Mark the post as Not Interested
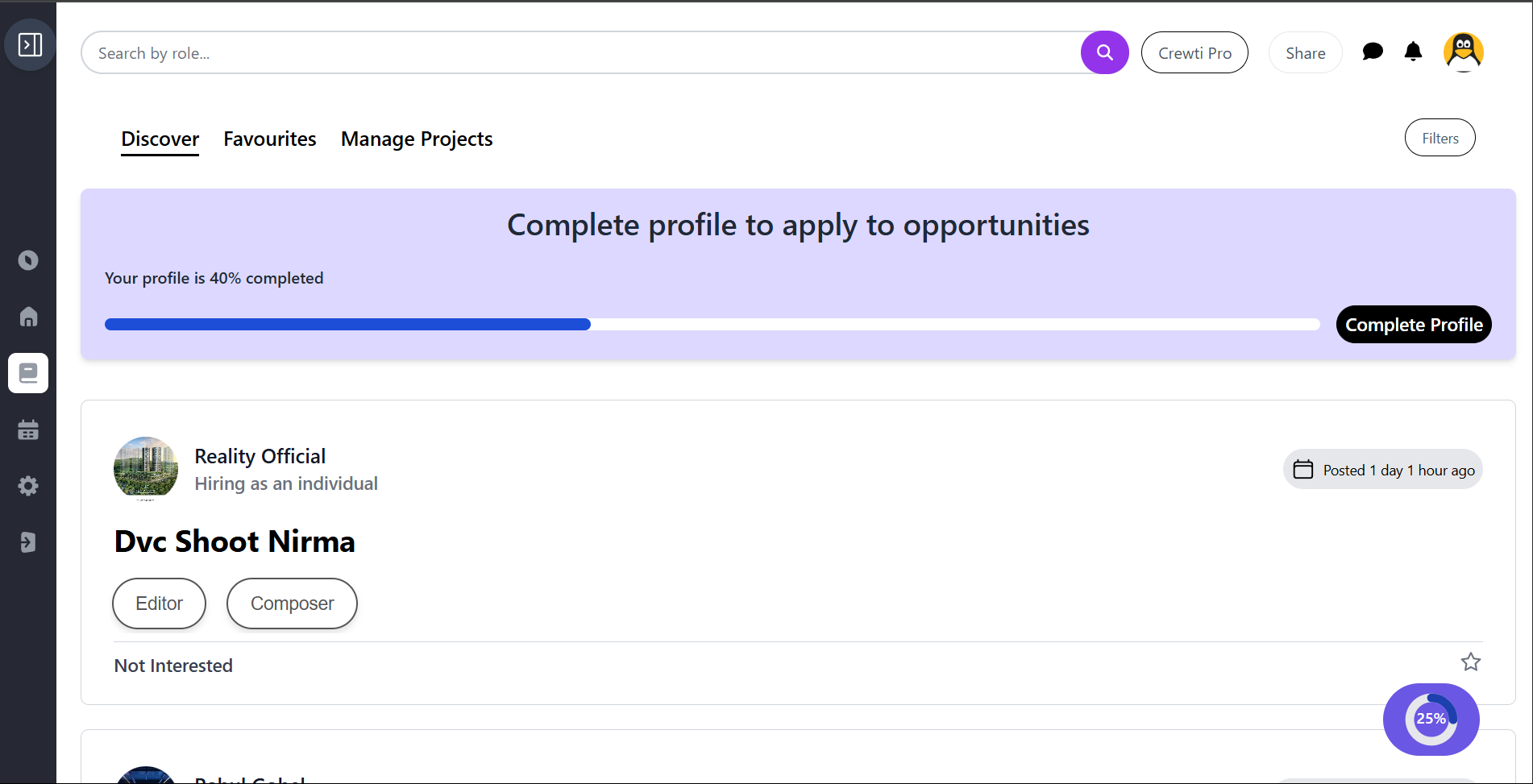 click(173, 666)
